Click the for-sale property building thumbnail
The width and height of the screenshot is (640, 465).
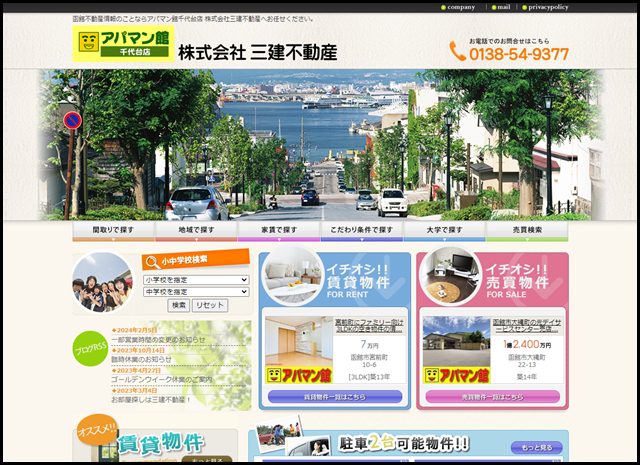456,350
